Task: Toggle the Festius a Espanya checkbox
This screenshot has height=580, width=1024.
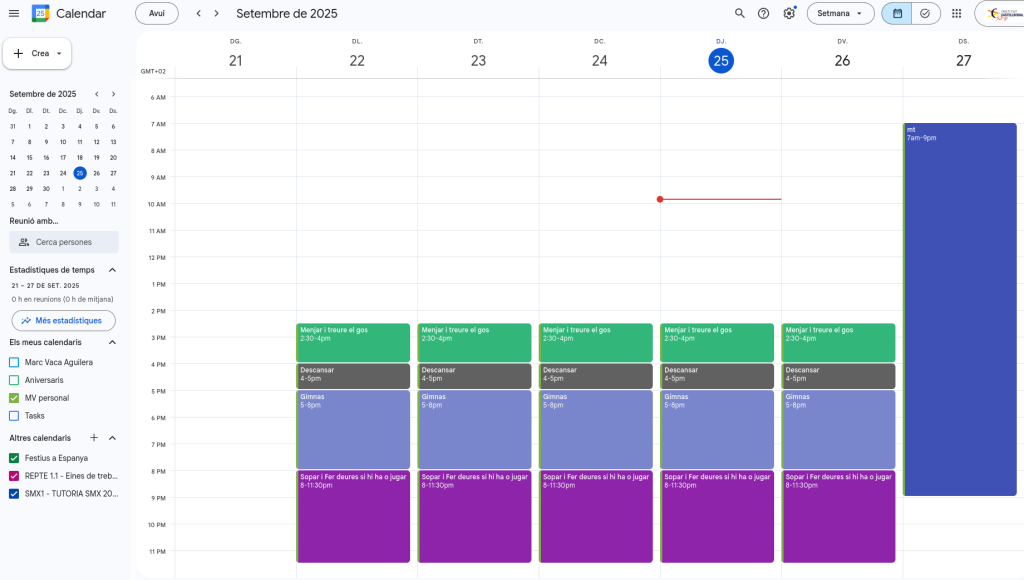Action: [14, 458]
